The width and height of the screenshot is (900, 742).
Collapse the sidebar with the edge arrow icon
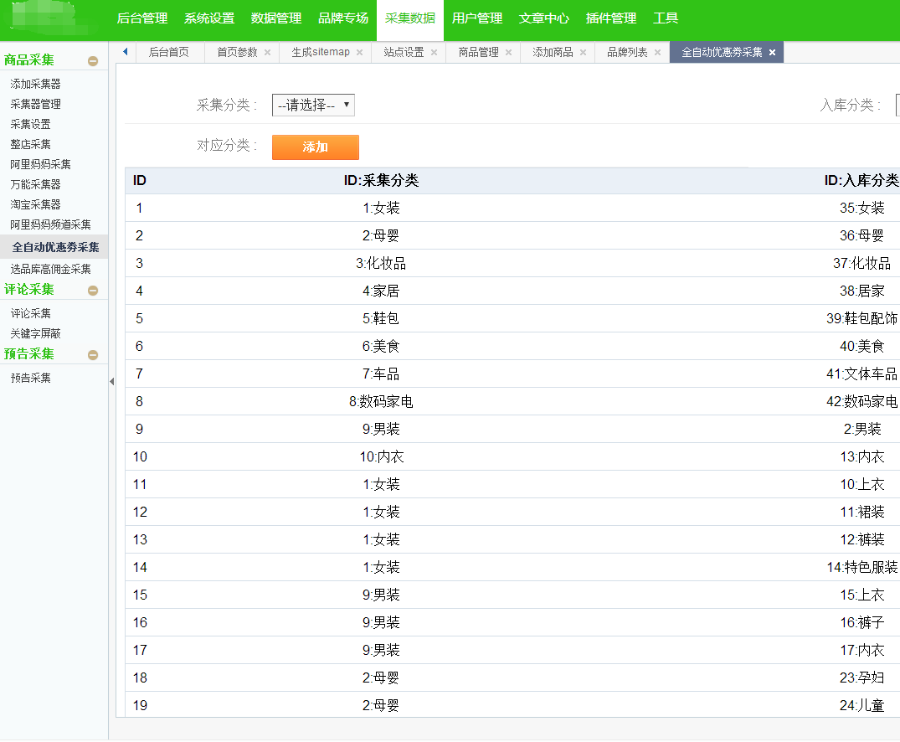click(x=112, y=381)
